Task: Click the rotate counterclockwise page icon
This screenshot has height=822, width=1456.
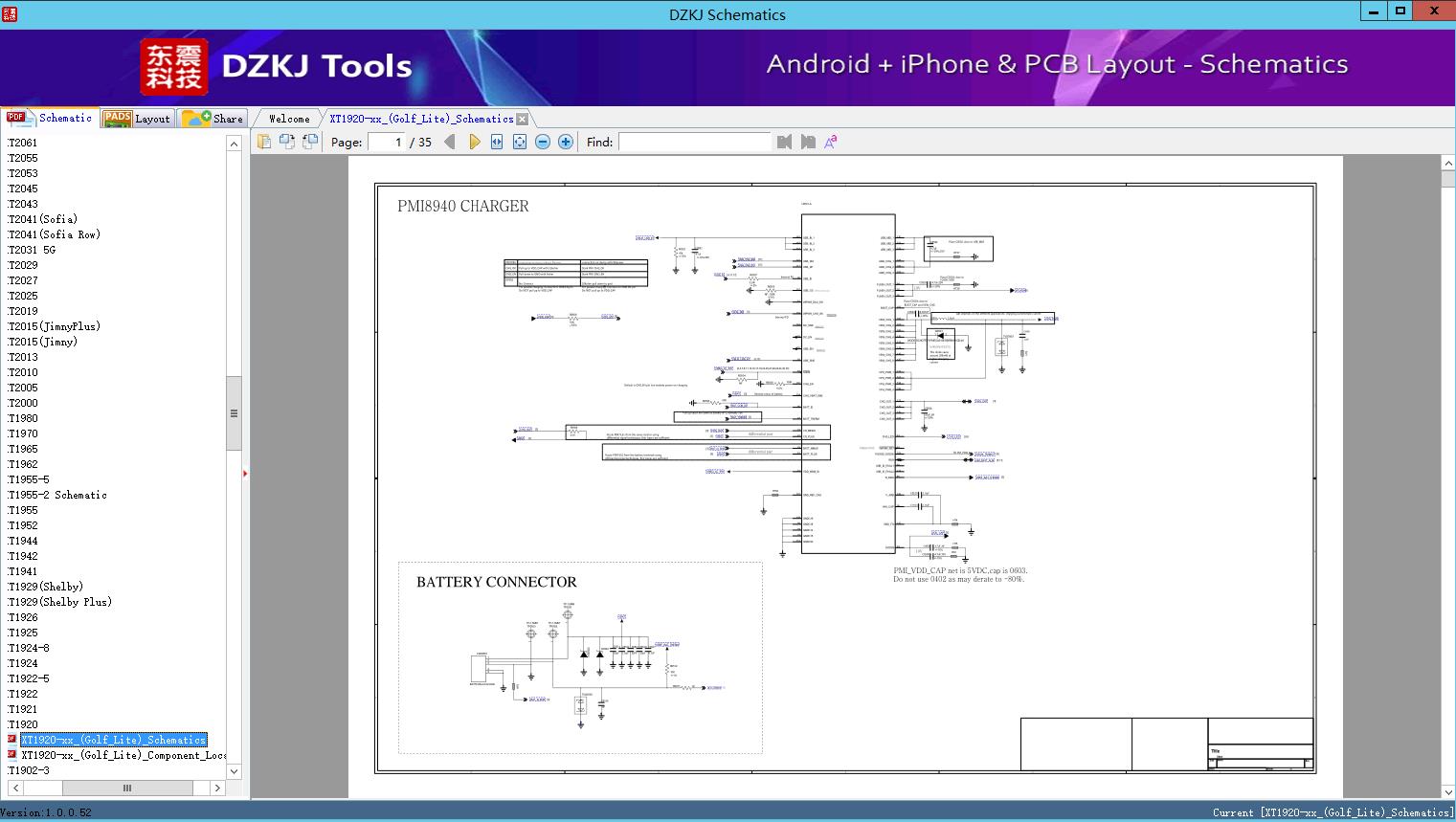Action: click(x=287, y=142)
